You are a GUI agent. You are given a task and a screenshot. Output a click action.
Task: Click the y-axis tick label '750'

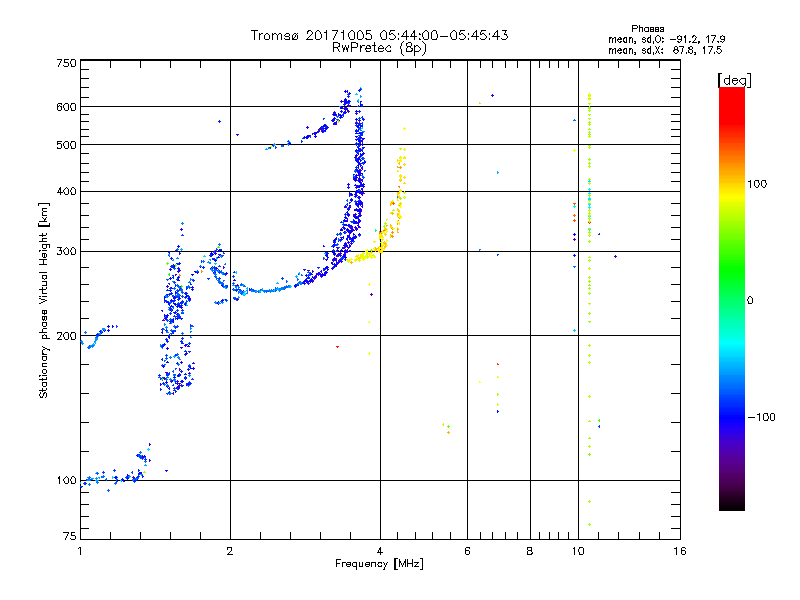coord(66,63)
